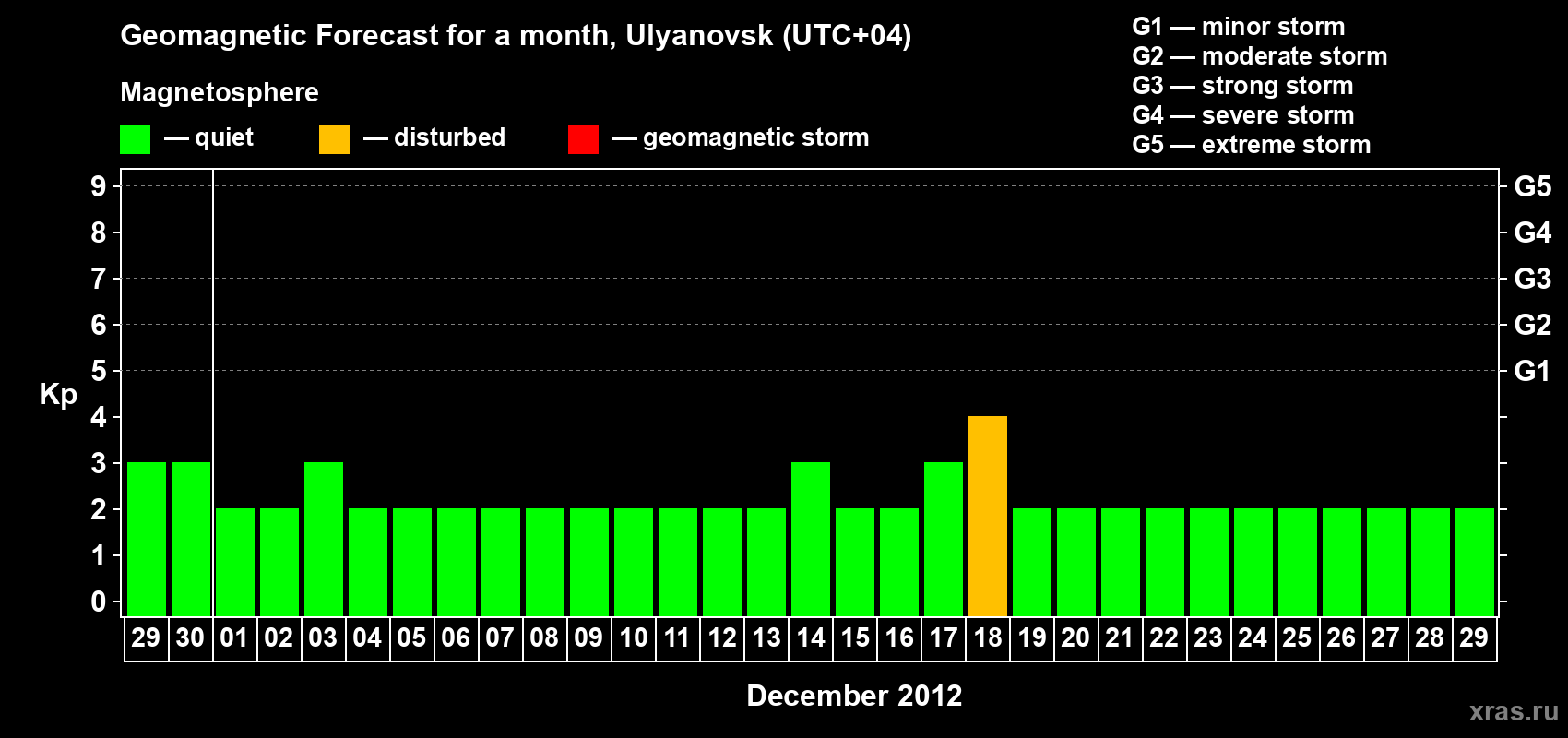Click the November 29 bar at chart start

coord(147,539)
